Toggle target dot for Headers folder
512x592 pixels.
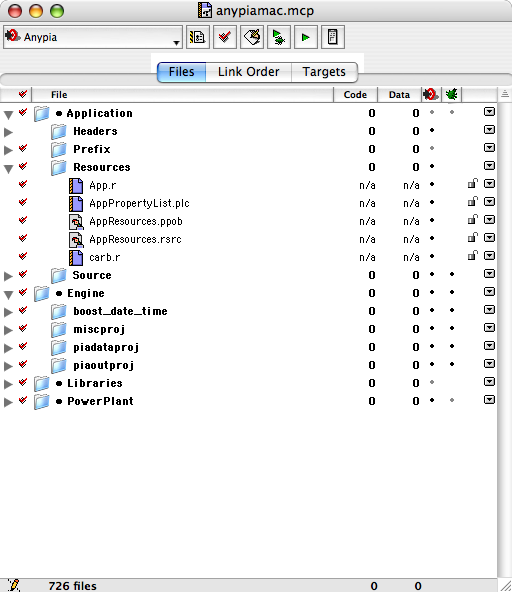432,130
